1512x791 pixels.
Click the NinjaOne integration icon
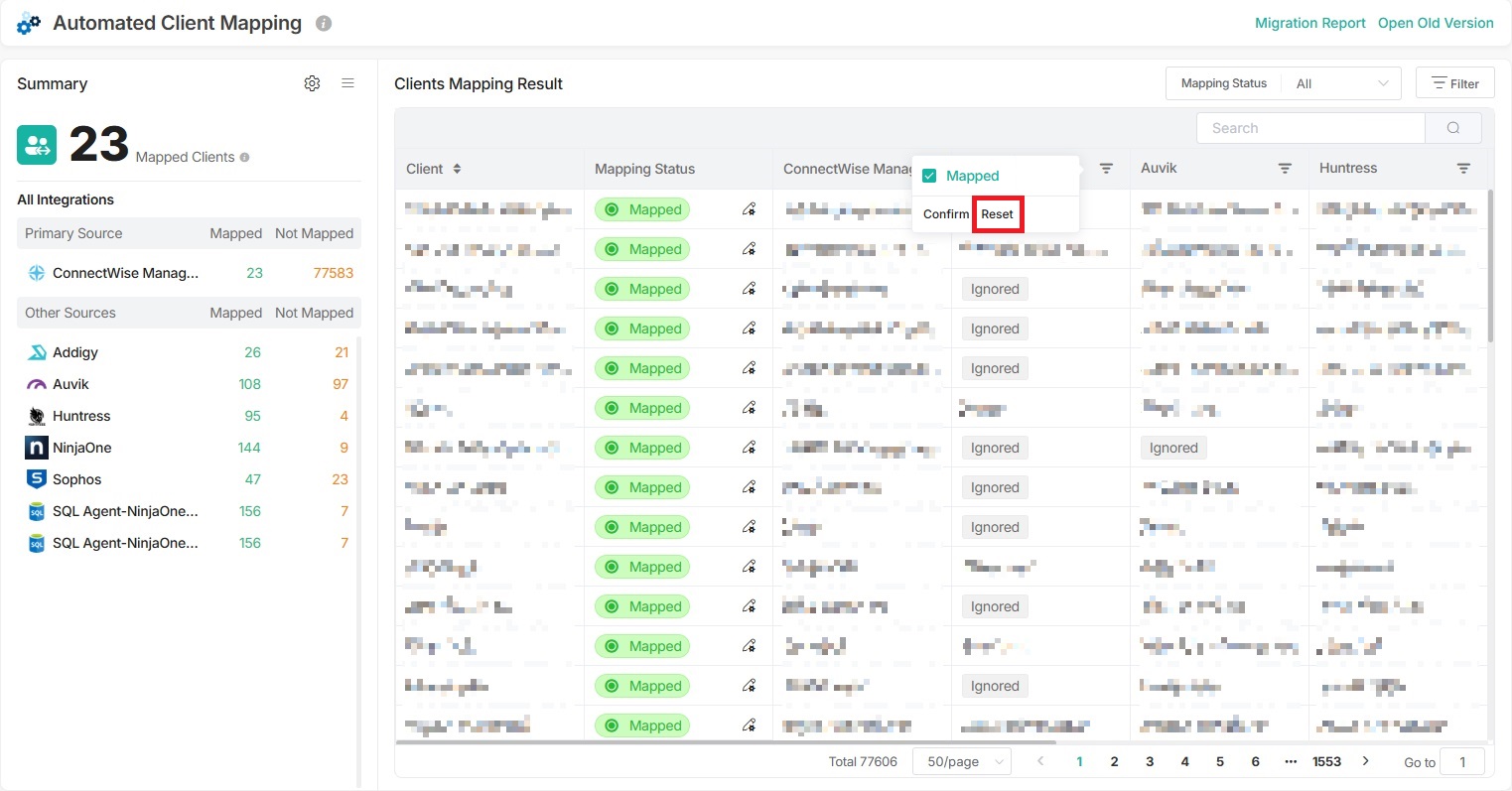[35, 448]
